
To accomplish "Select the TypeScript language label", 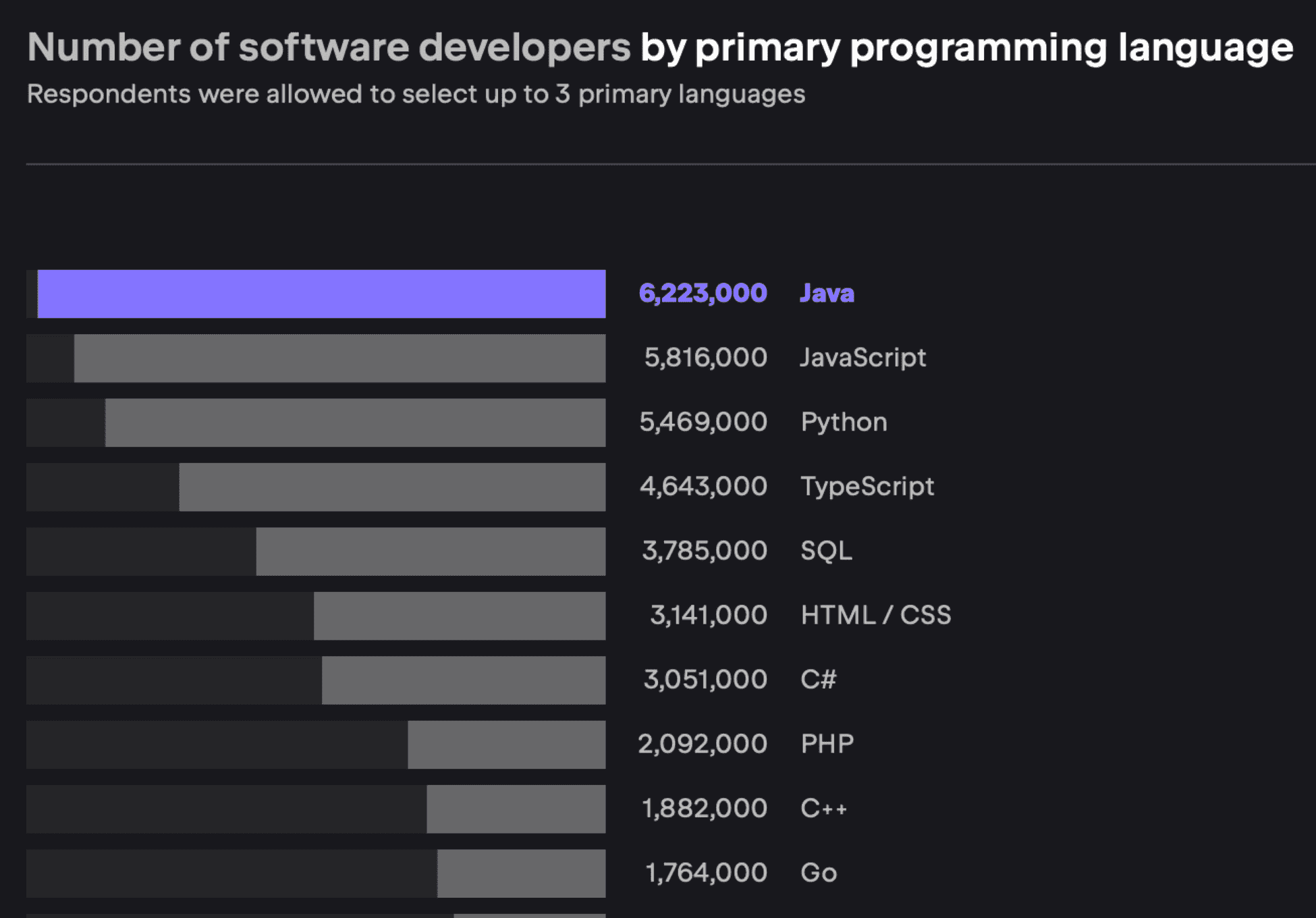I will (867, 487).
